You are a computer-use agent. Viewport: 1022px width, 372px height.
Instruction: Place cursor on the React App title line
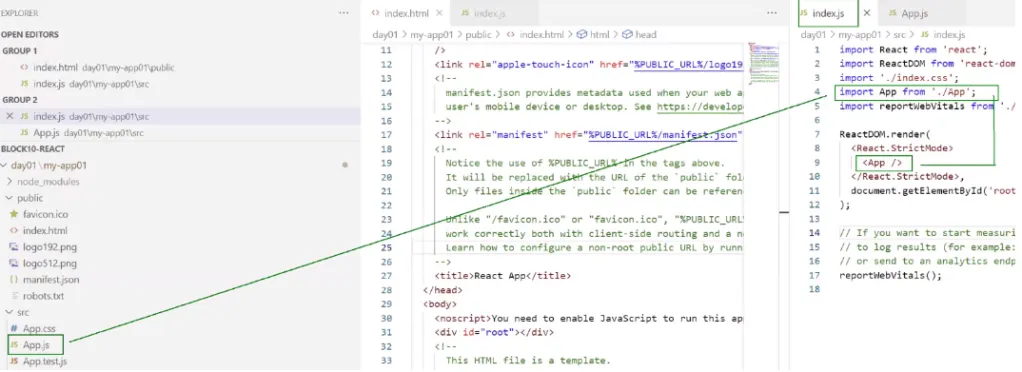[503, 276]
